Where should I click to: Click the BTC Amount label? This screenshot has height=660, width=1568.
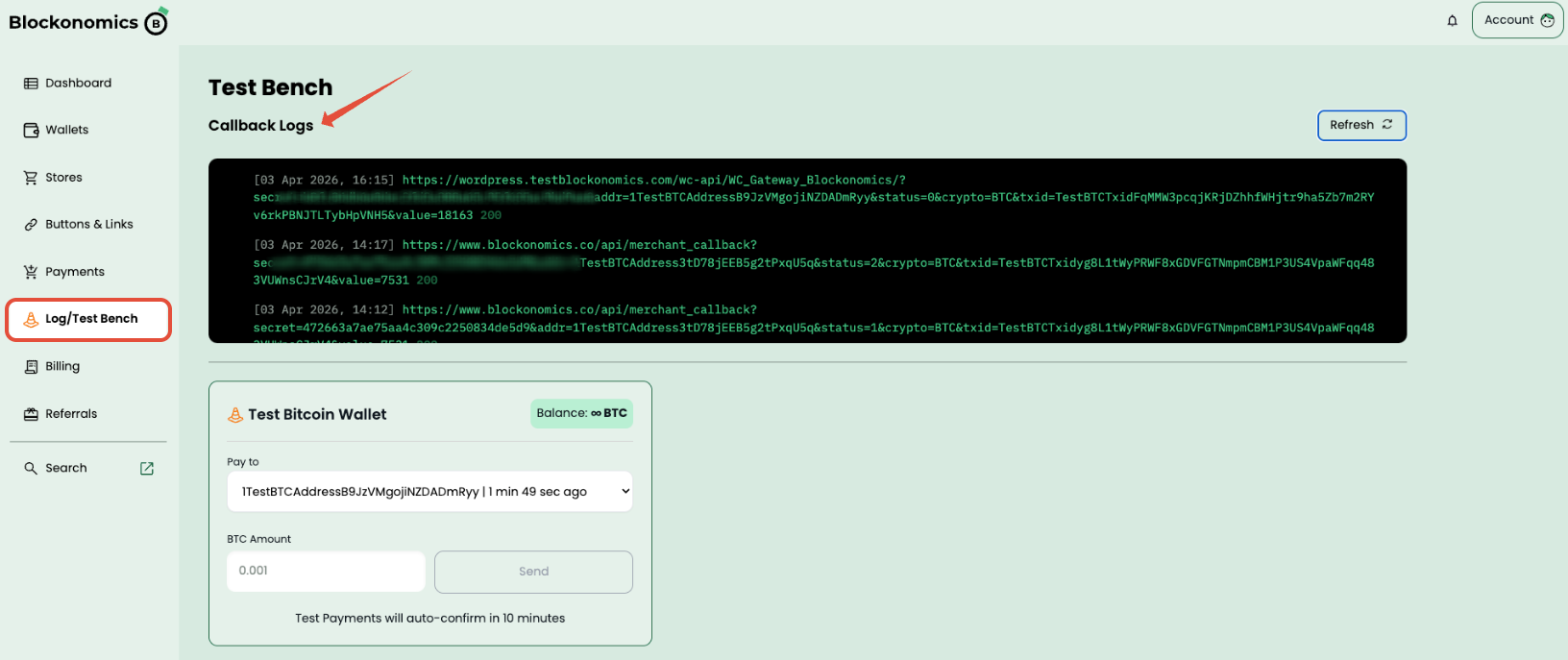point(258,539)
